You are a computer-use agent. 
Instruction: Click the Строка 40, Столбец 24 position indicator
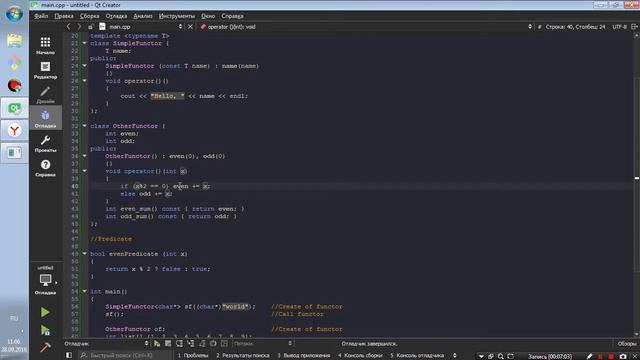(x=576, y=27)
